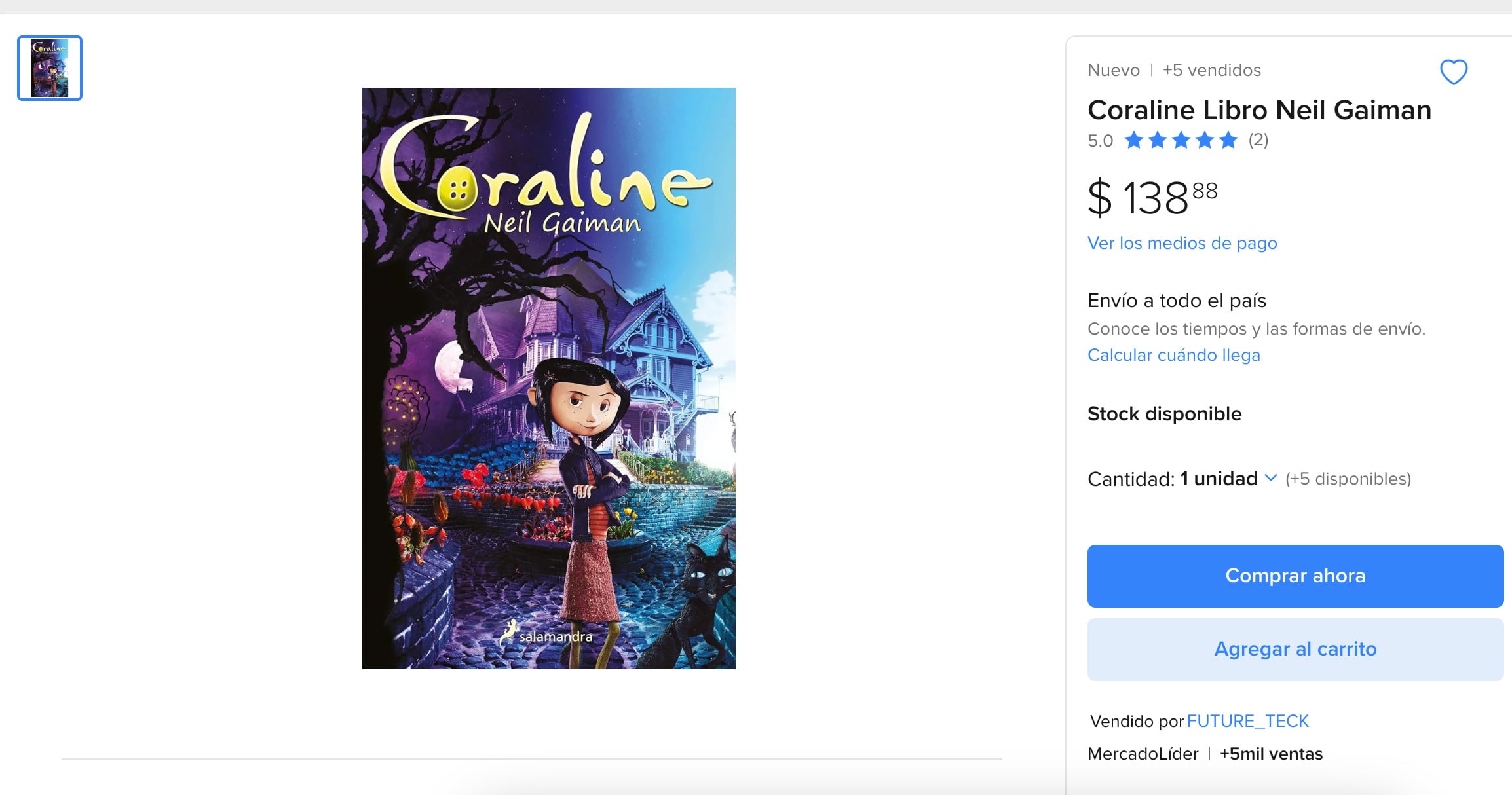Click 'Agregar al carrito' button
Image resolution: width=1512 pixels, height=795 pixels.
tap(1295, 649)
